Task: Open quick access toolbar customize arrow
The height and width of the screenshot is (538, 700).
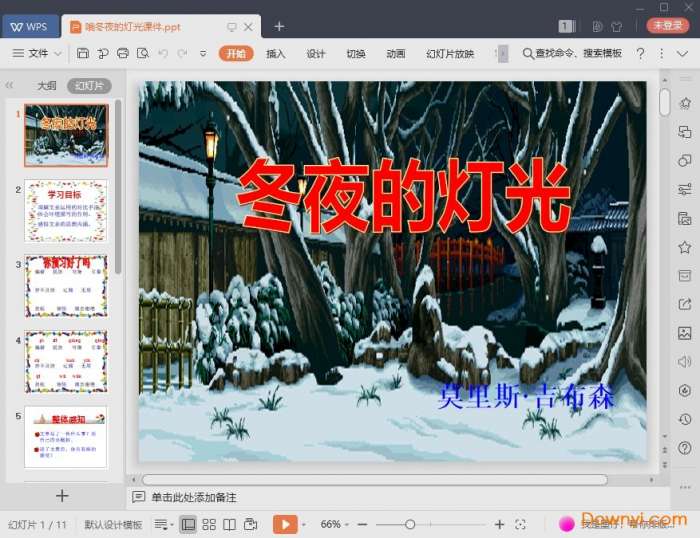Action: click(x=203, y=54)
